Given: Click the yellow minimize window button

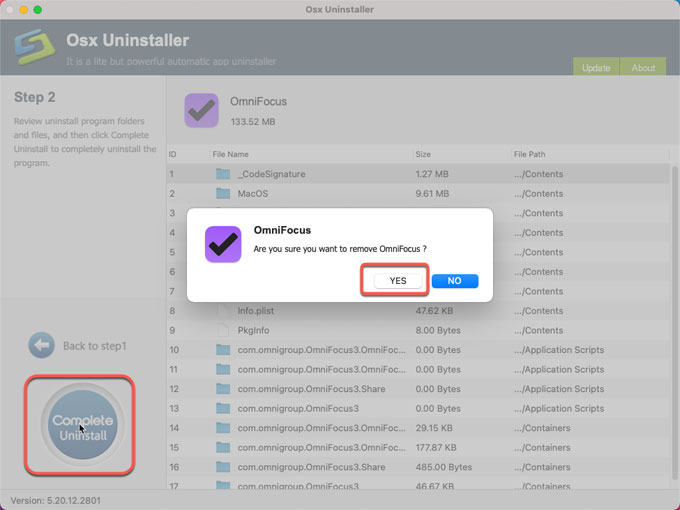Looking at the screenshot, I should click(x=24, y=10).
